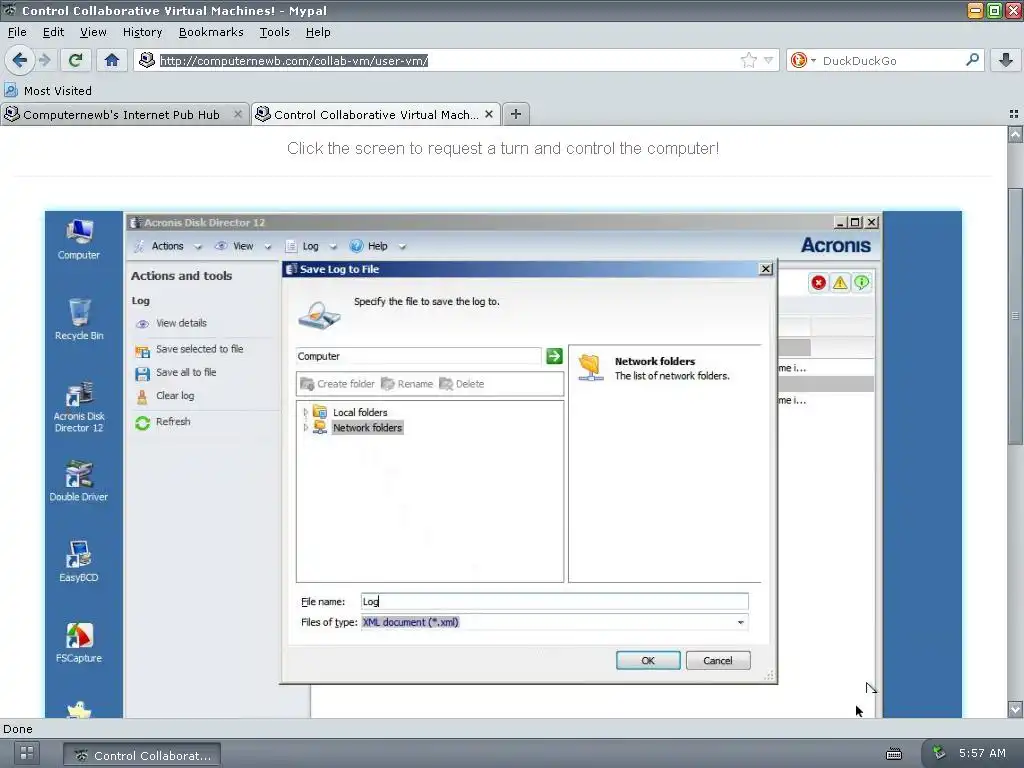Open the browser Tools menu

point(274,32)
